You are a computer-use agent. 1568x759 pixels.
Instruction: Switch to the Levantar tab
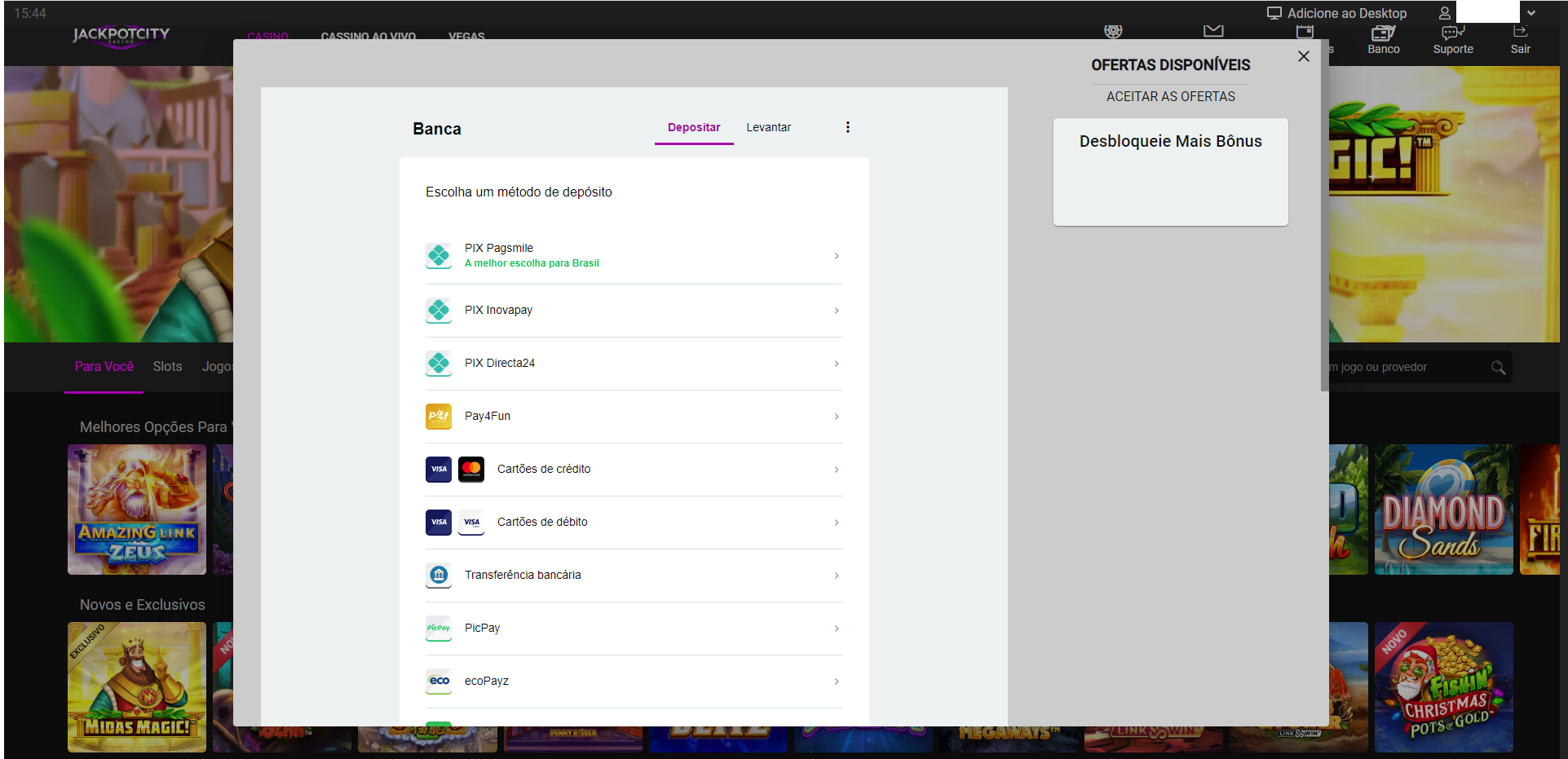769,128
